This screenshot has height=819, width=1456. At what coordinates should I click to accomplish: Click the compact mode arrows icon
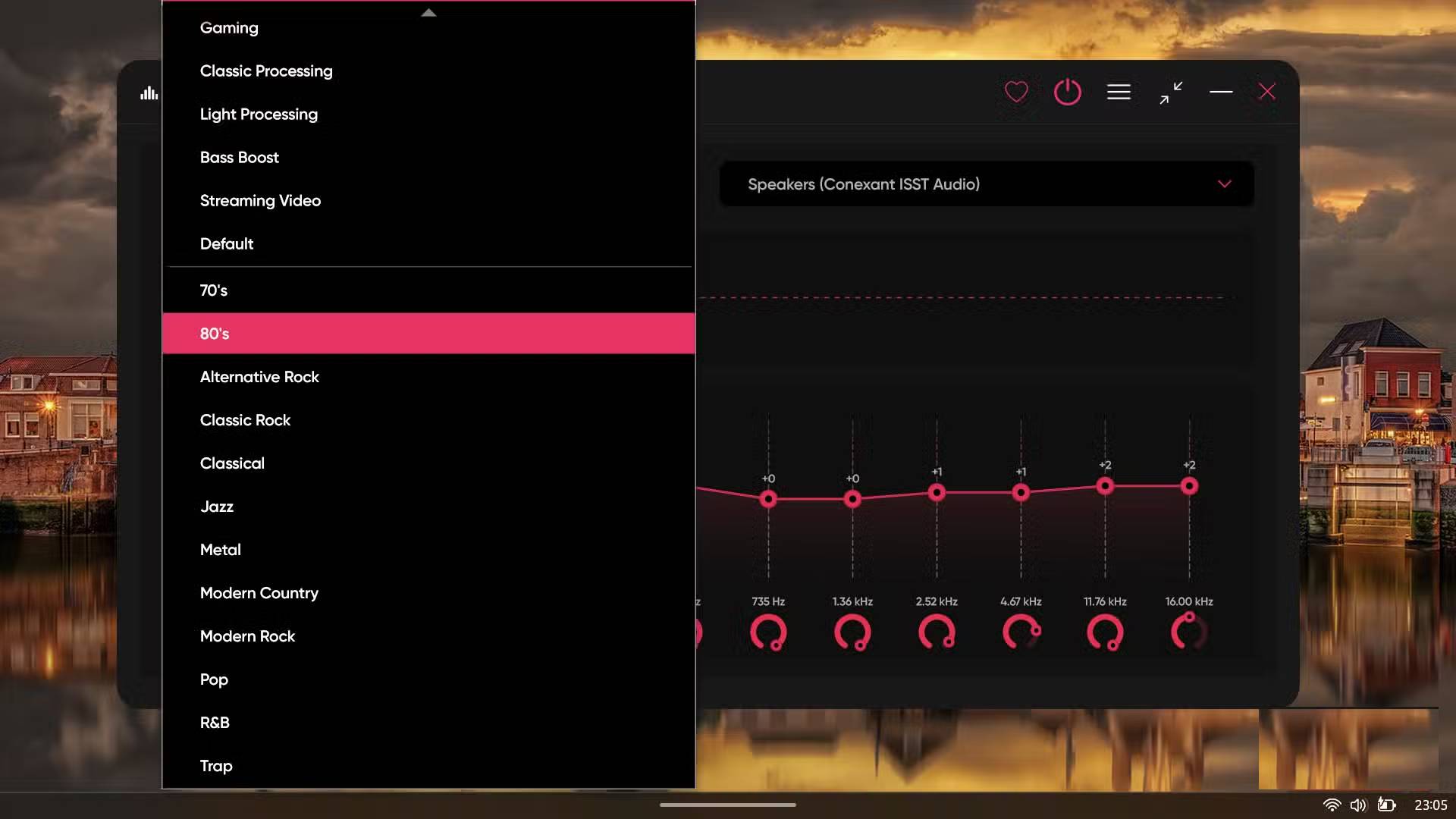[1171, 93]
